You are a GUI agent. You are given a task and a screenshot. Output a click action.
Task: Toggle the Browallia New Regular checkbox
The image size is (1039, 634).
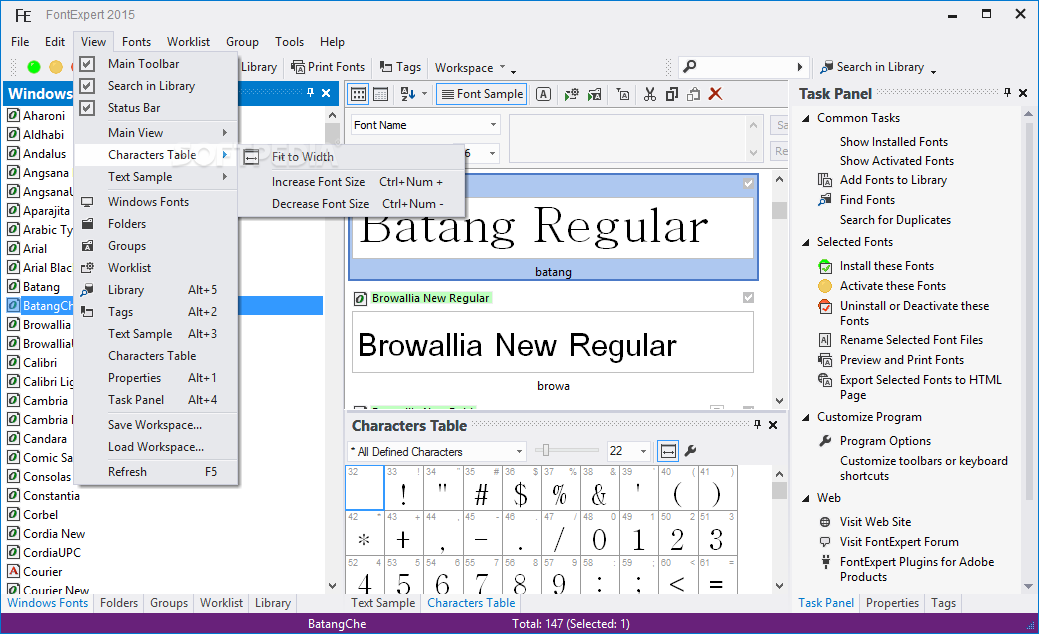coord(748,297)
